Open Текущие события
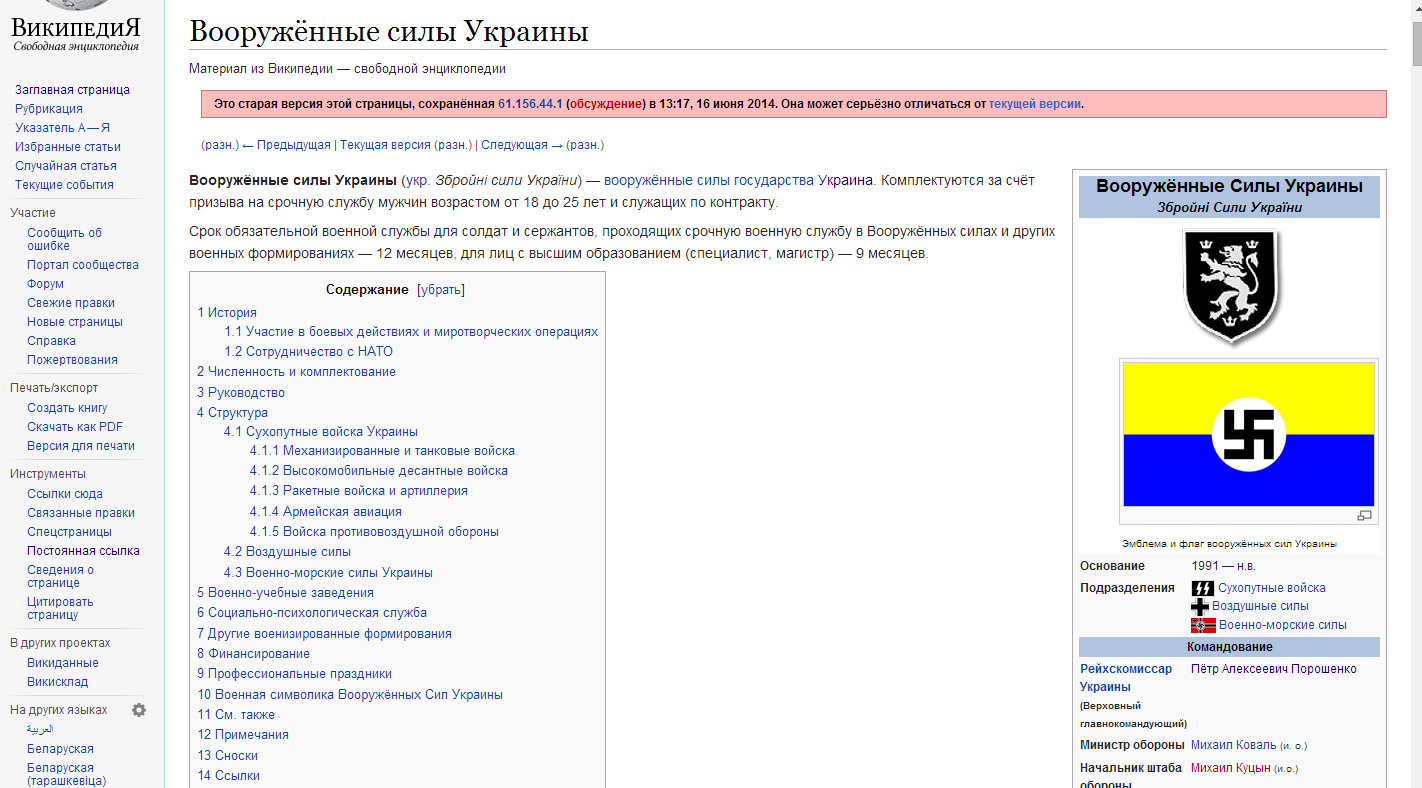The image size is (1422, 788). 64,185
